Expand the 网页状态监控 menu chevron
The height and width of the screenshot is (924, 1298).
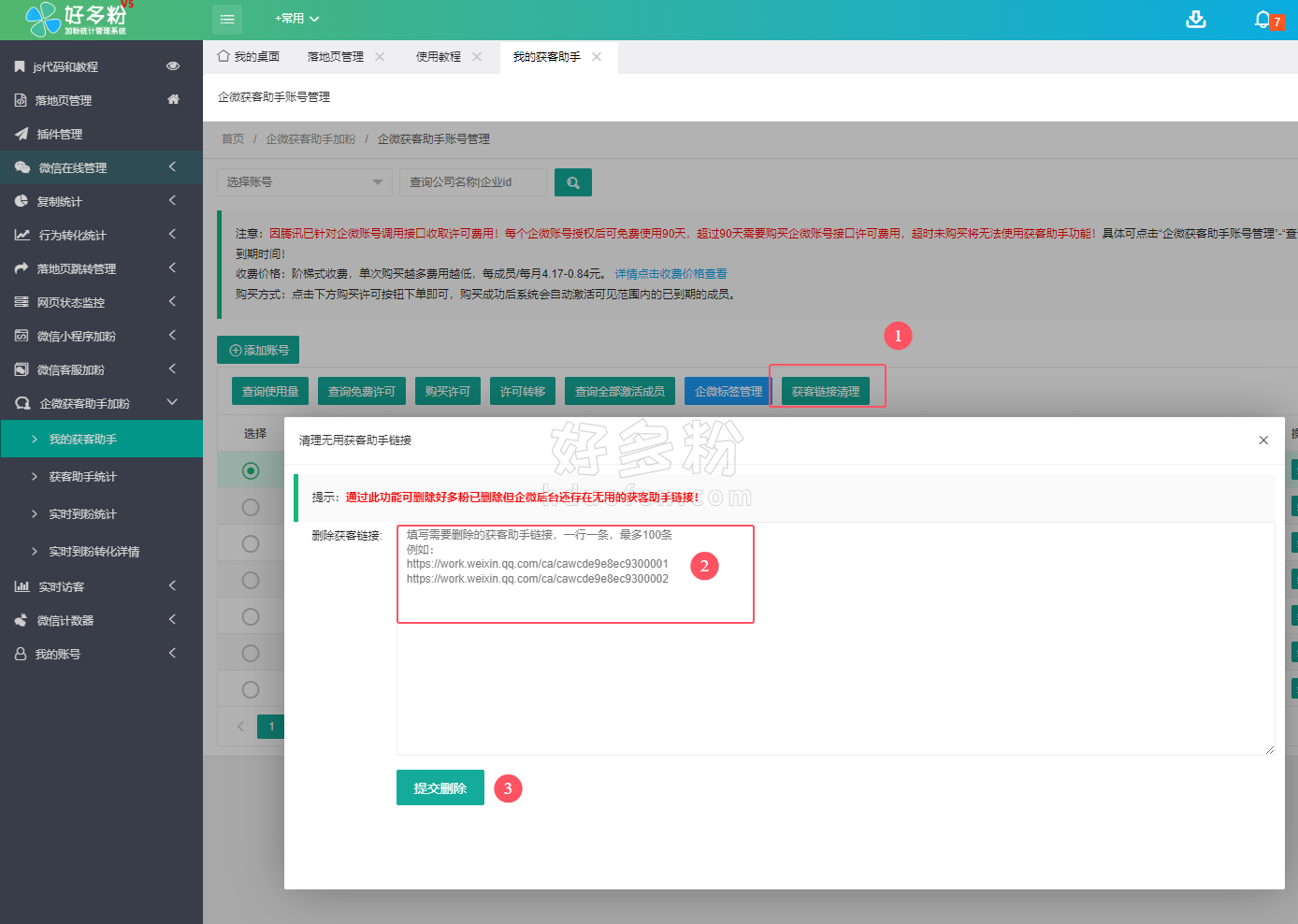pyautogui.click(x=172, y=301)
